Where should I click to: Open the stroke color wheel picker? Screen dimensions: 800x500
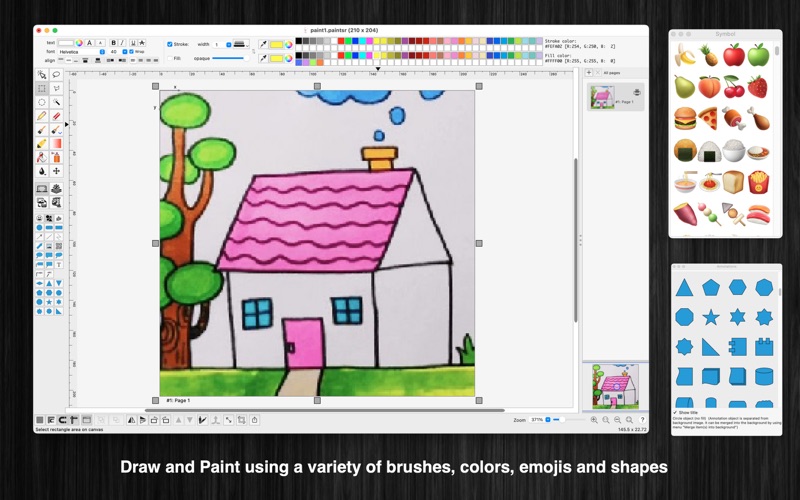point(289,44)
